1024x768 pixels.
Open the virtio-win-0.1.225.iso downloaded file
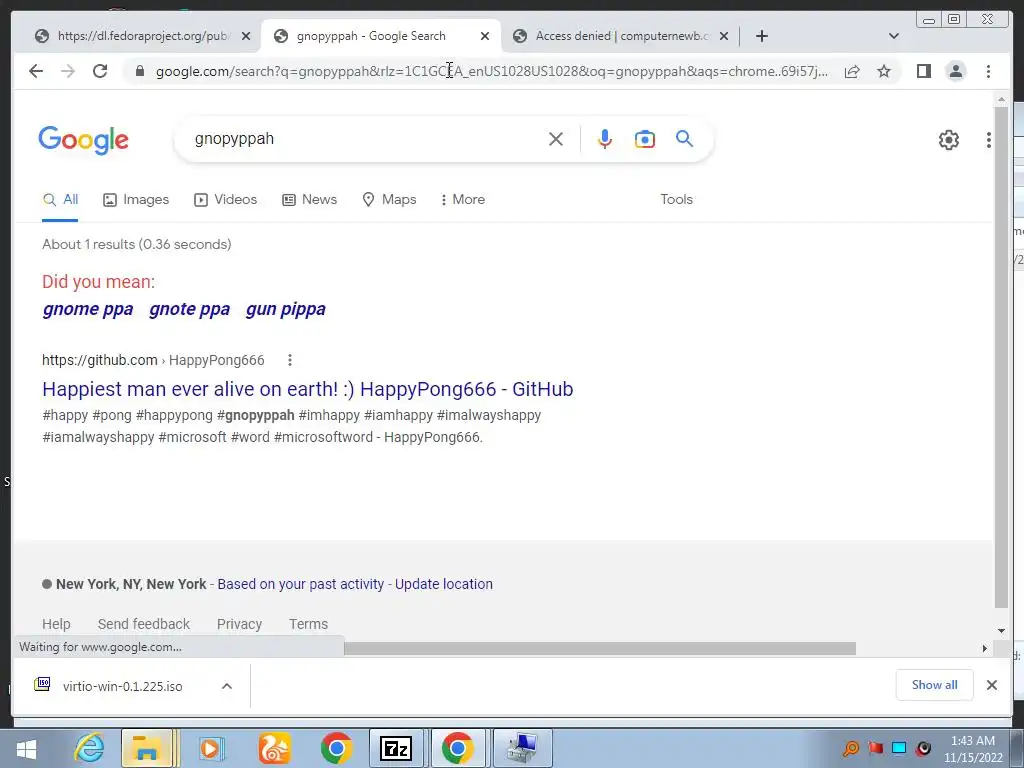click(122, 686)
